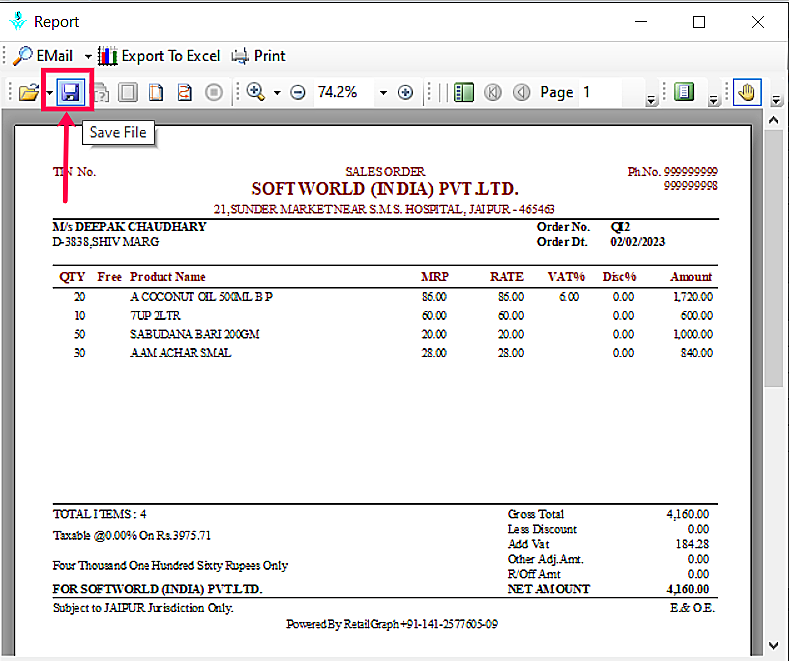The image size is (789, 661).
Task: Select the single page view icon
Action: (x=128, y=93)
